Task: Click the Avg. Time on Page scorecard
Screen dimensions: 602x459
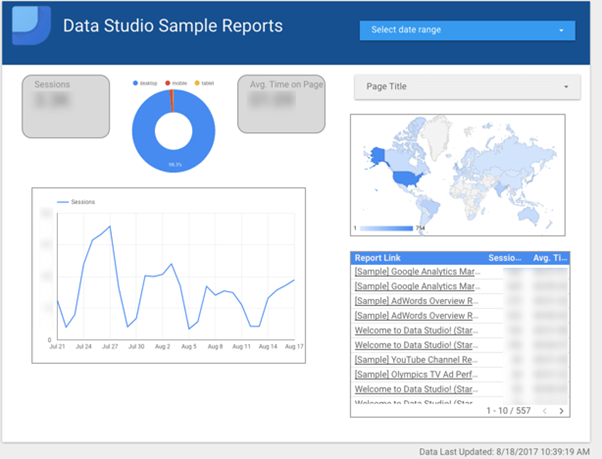Action: tap(281, 104)
